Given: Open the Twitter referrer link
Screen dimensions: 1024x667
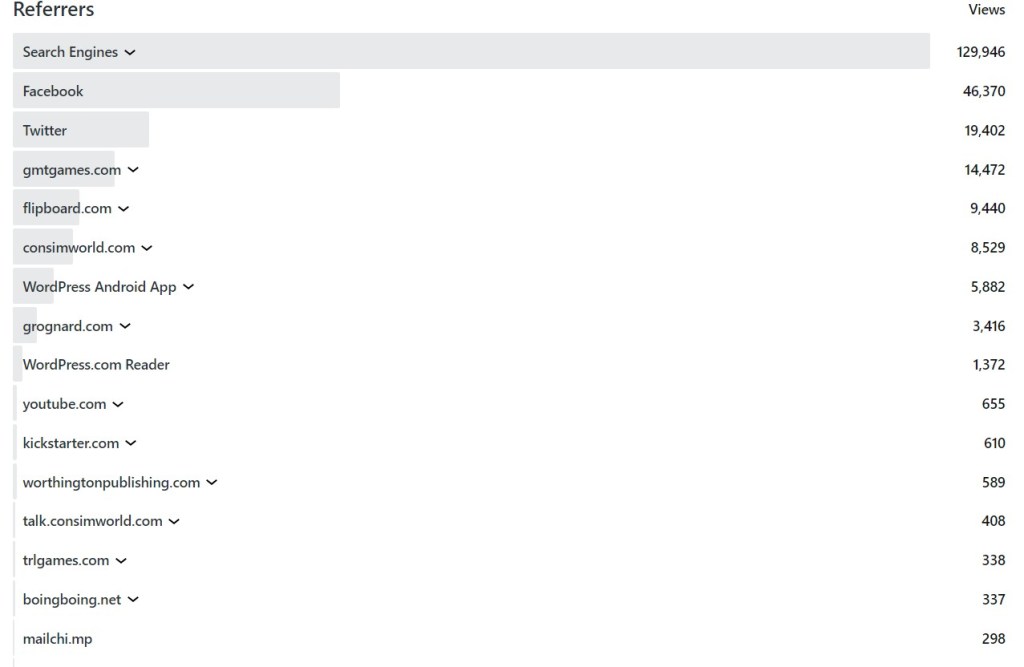Looking at the screenshot, I should (45, 130).
